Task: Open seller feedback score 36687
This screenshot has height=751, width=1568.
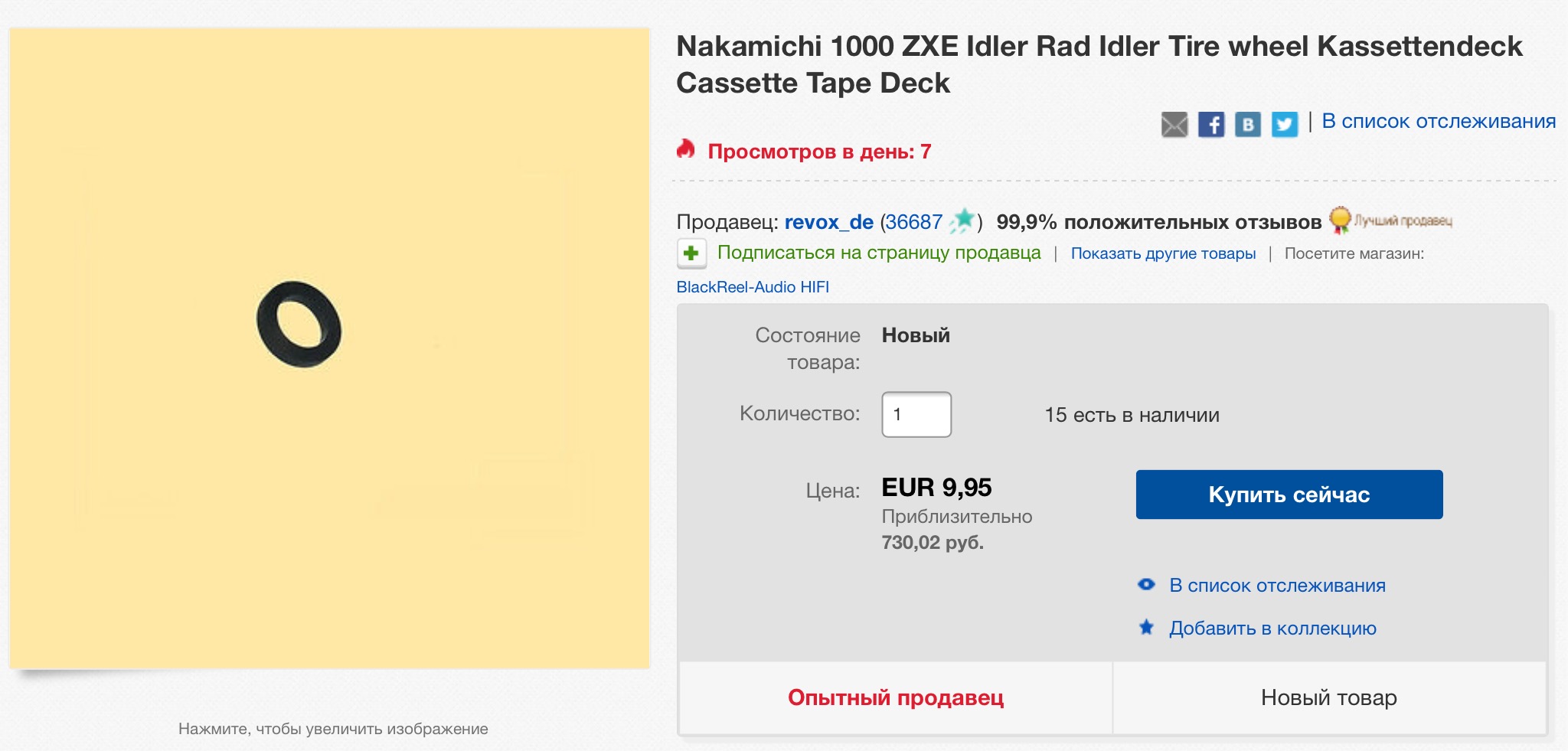Action: click(x=913, y=222)
